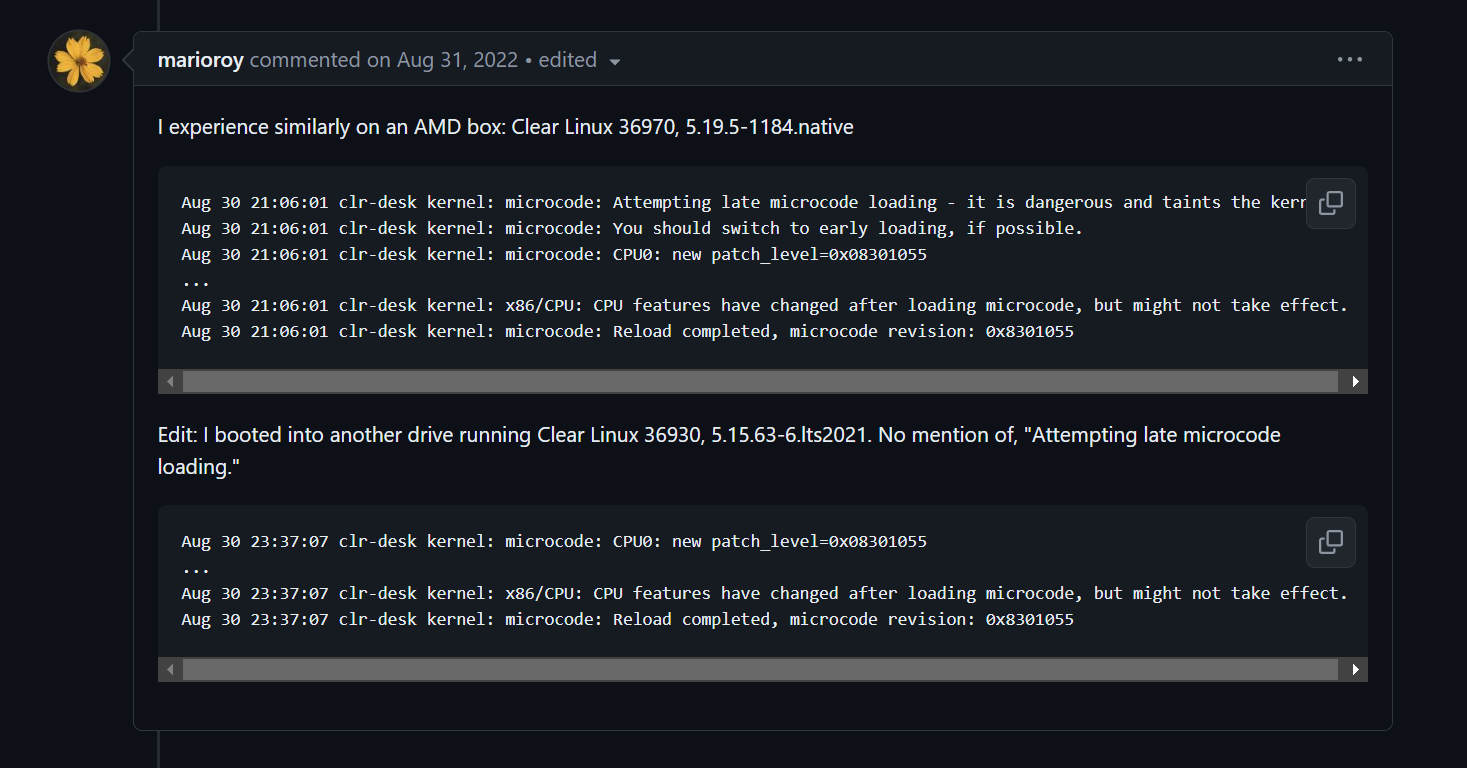Click the 23:37:07 "Reload completed" log line
The image size is (1467, 768).
627,619
